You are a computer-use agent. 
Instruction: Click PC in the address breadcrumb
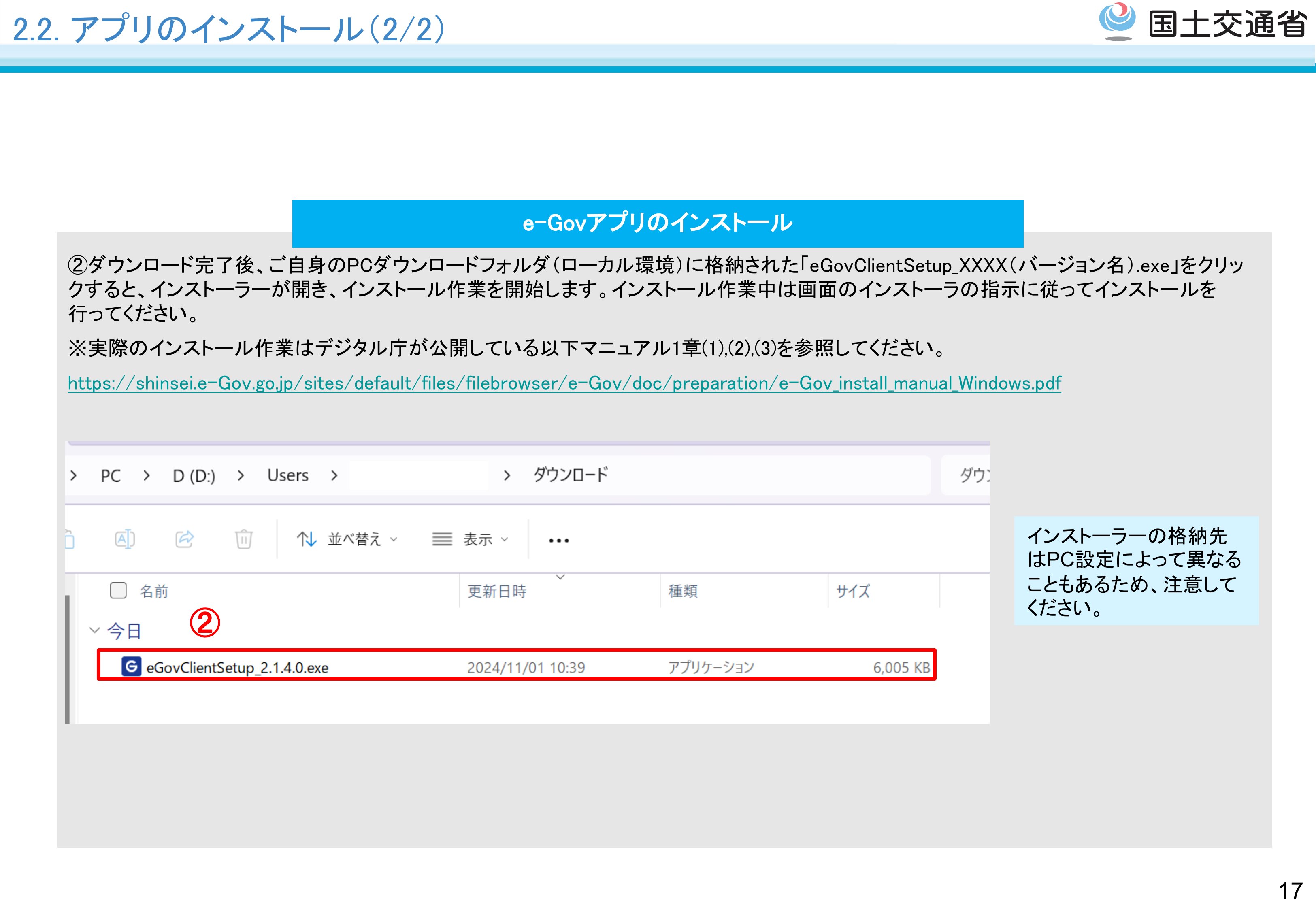tap(111, 475)
